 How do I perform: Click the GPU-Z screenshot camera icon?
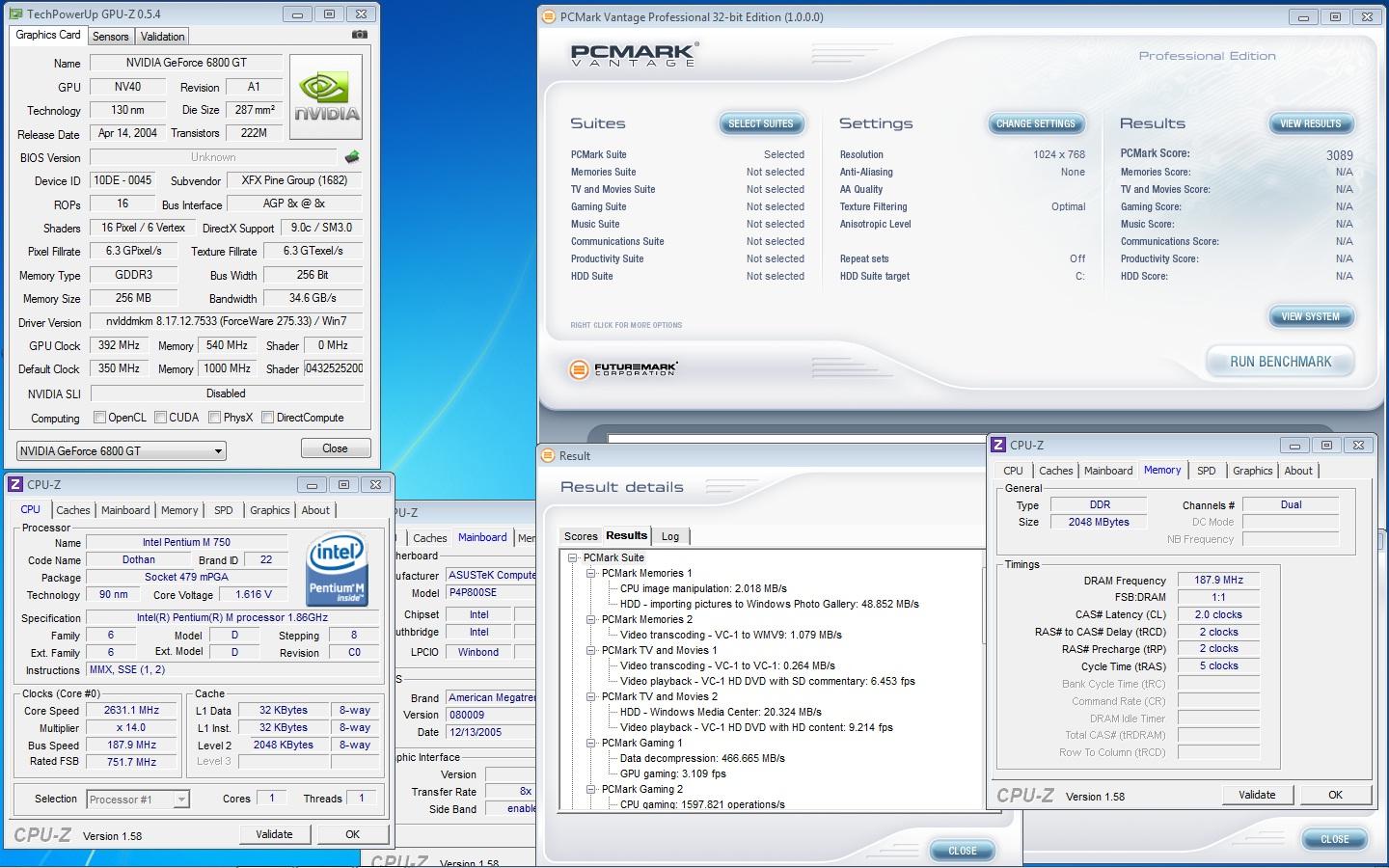point(360,35)
